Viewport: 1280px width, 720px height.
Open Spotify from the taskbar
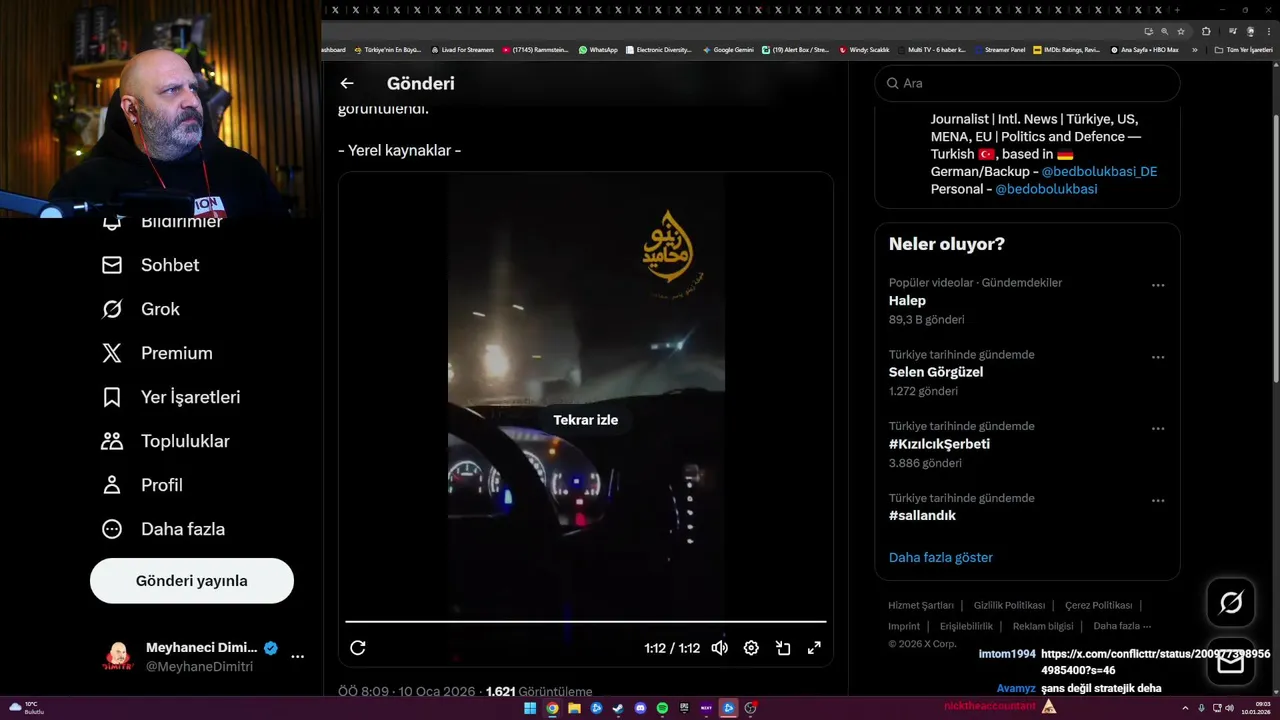[x=662, y=708]
